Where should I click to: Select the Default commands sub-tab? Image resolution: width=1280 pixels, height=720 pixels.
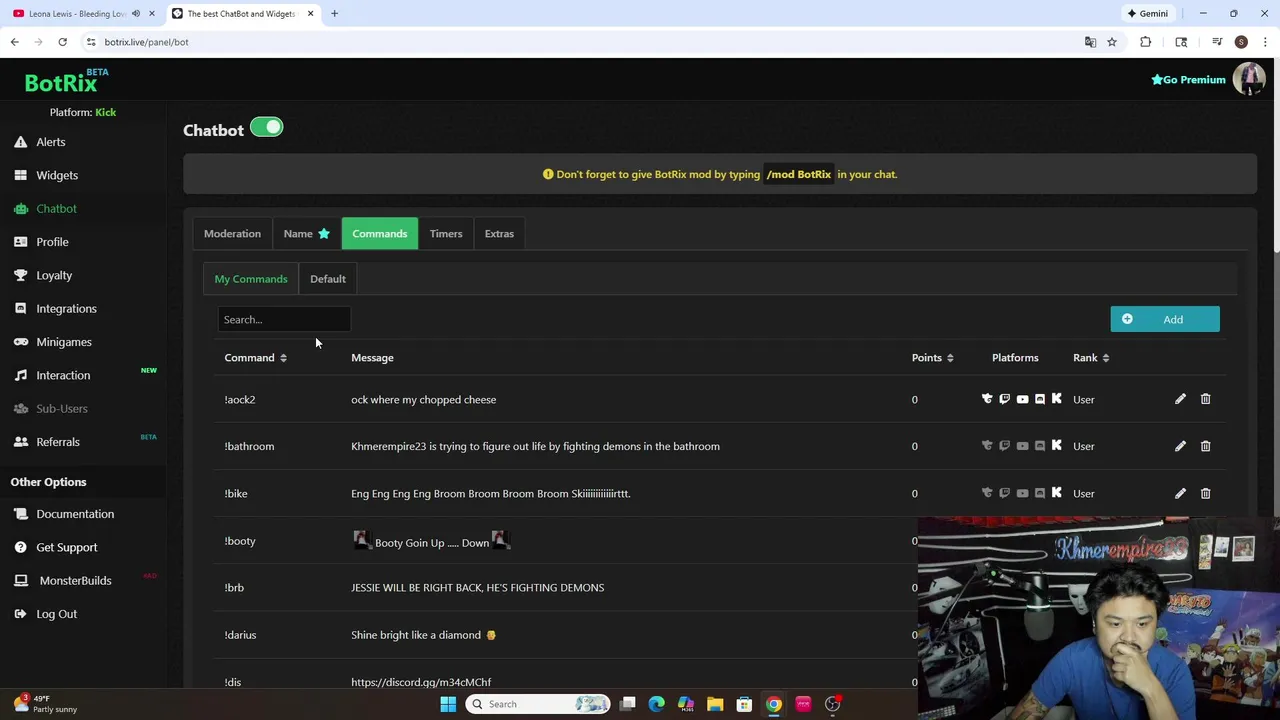pyautogui.click(x=328, y=279)
